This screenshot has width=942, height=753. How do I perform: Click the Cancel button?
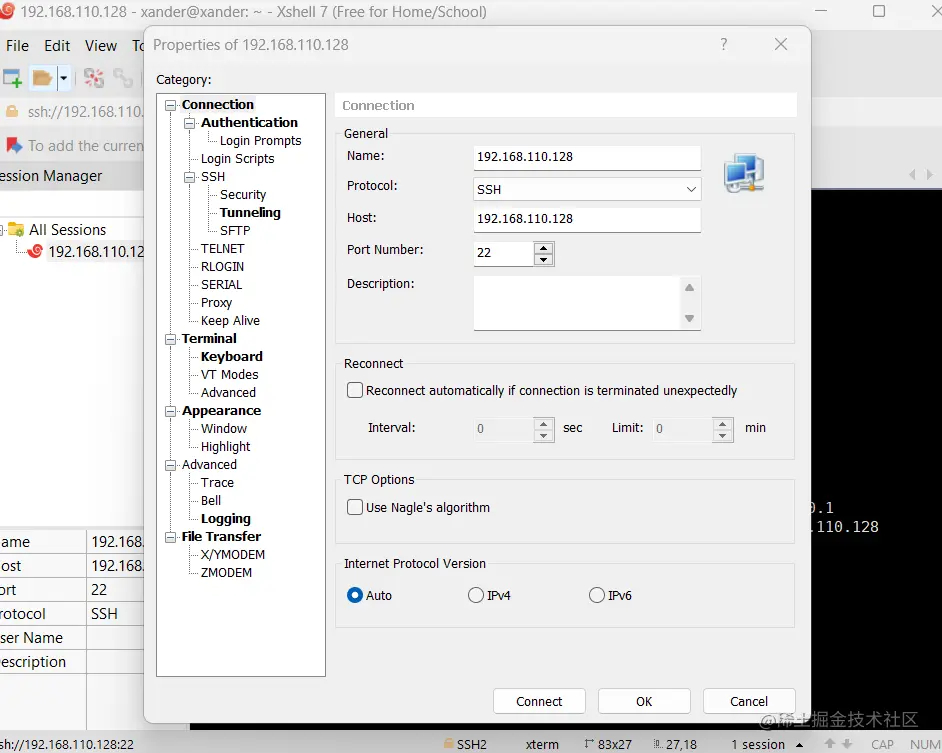click(x=749, y=701)
